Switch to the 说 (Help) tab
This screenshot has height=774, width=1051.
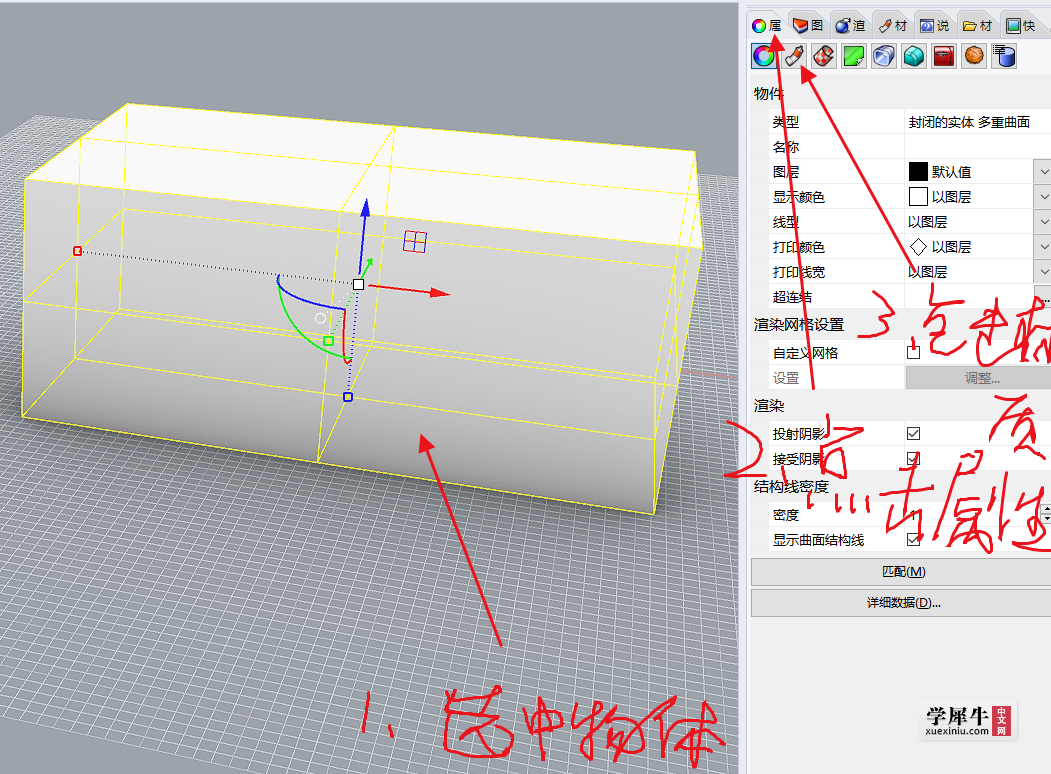pyautogui.click(x=934, y=25)
